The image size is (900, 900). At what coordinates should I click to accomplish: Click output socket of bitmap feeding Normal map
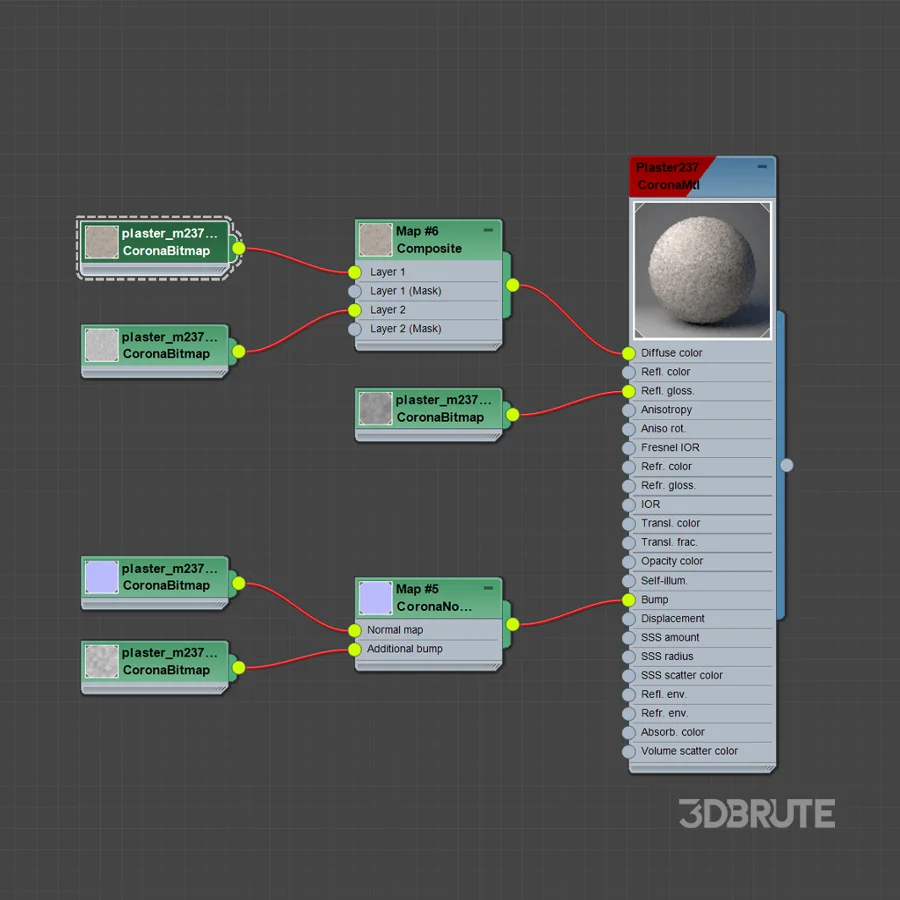(239, 583)
